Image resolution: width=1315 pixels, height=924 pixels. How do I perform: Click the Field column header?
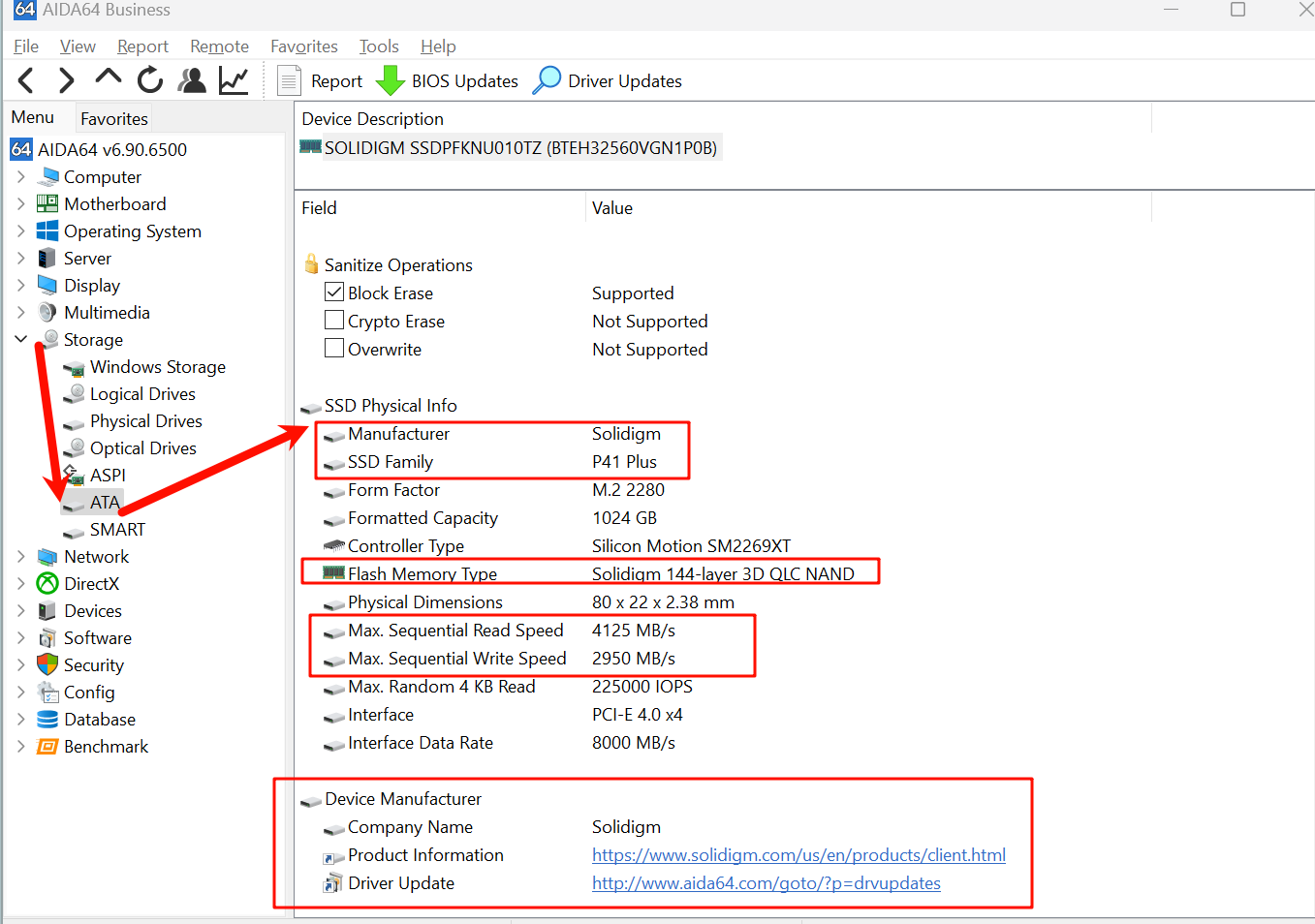[319, 208]
